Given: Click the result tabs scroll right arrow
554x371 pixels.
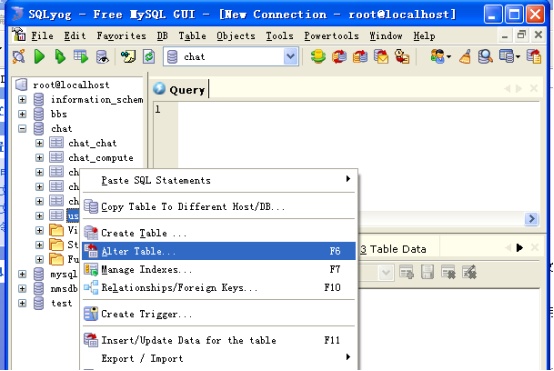Looking at the screenshot, I should (x=519, y=248).
